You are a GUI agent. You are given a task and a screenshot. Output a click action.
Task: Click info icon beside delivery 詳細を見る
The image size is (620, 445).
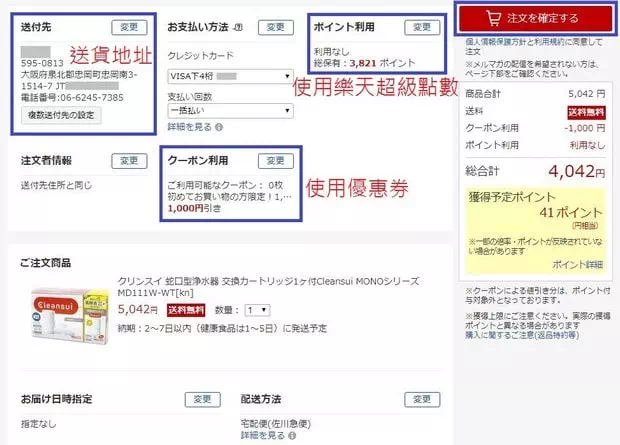pos(292,436)
